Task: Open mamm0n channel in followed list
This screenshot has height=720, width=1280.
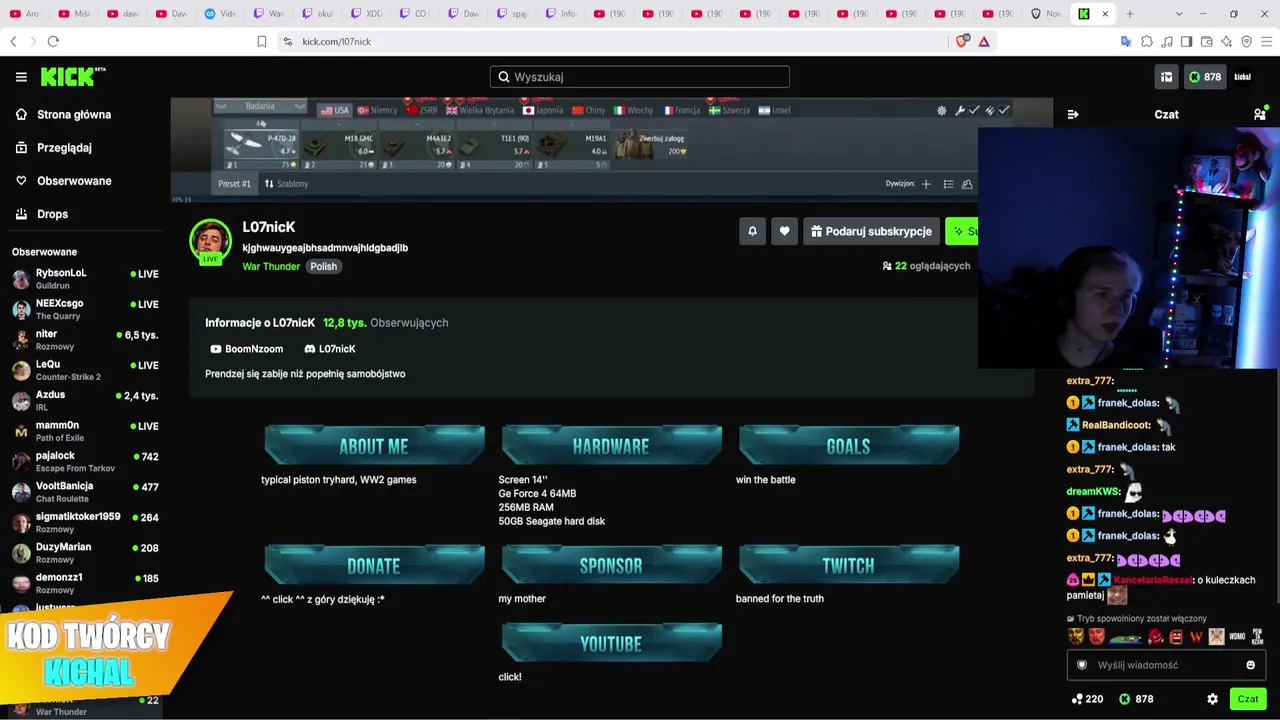Action: (x=85, y=431)
